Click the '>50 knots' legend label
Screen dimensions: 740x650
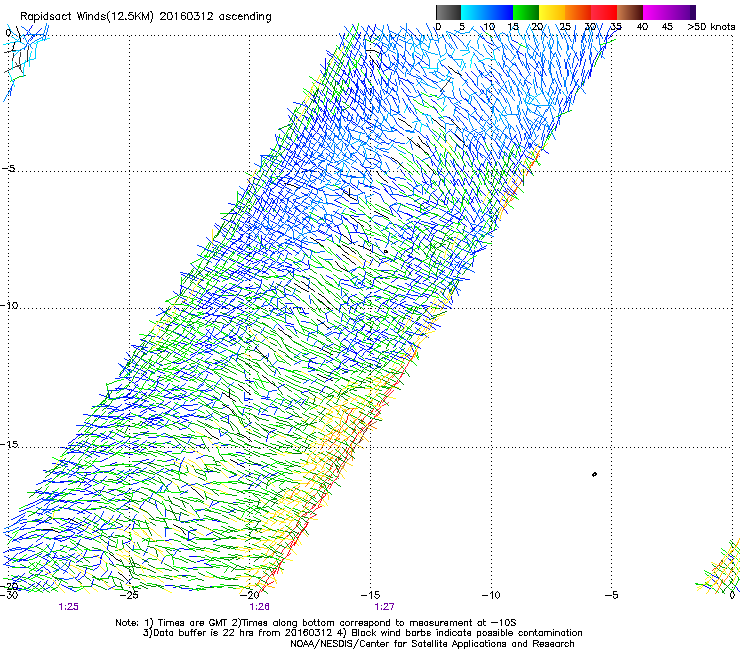711,27
